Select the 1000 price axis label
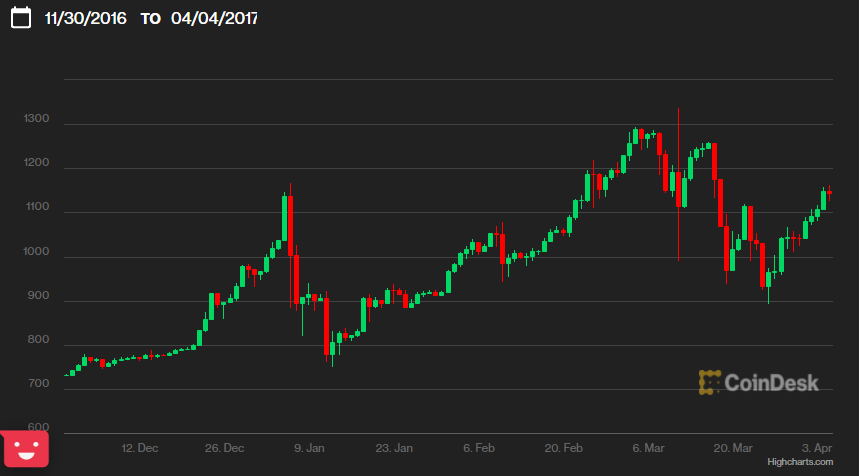Image resolution: width=859 pixels, height=476 pixels. tap(36, 251)
